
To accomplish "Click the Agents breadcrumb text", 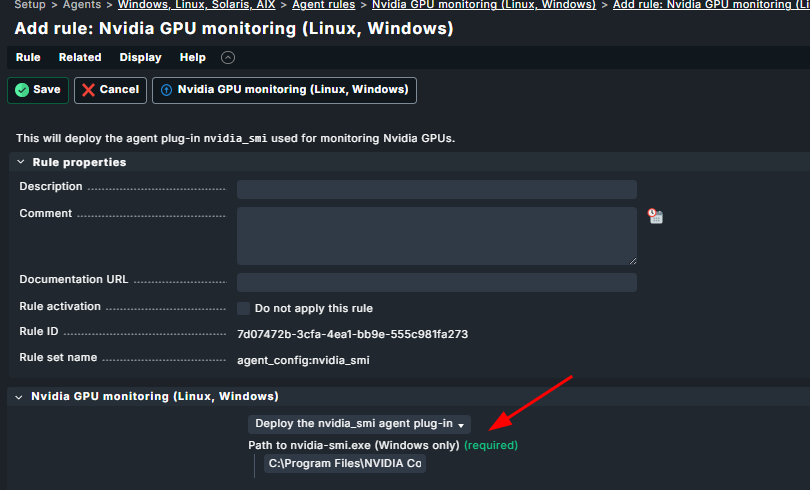I will pos(82,5).
